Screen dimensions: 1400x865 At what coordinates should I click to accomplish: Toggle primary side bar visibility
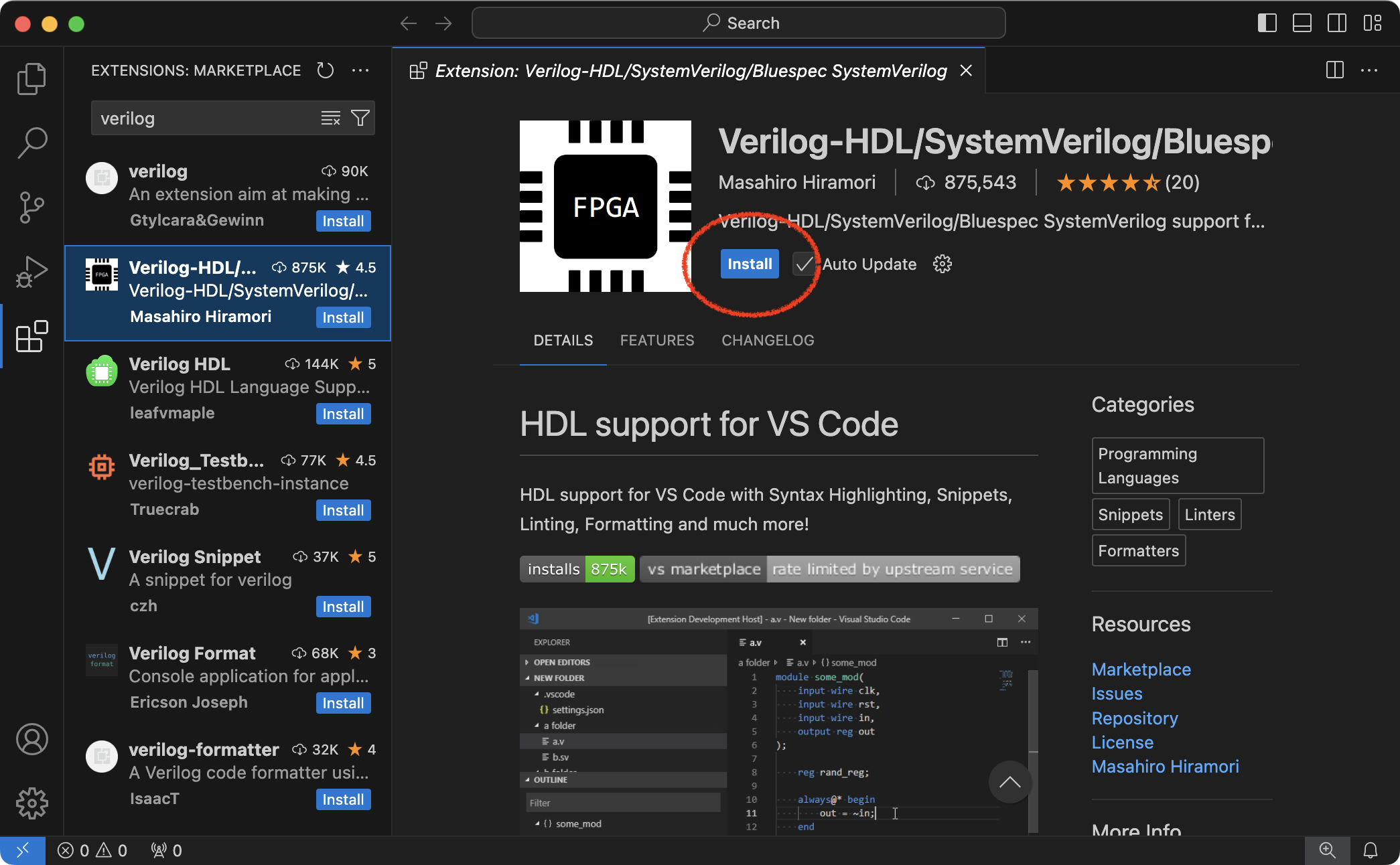click(x=1267, y=23)
